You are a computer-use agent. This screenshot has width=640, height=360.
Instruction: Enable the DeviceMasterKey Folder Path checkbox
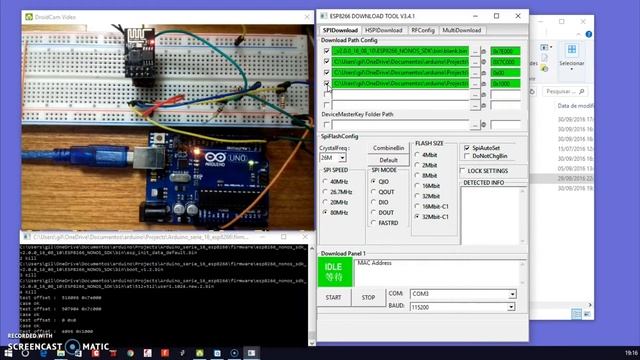pyautogui.click(x=327, y=124)
